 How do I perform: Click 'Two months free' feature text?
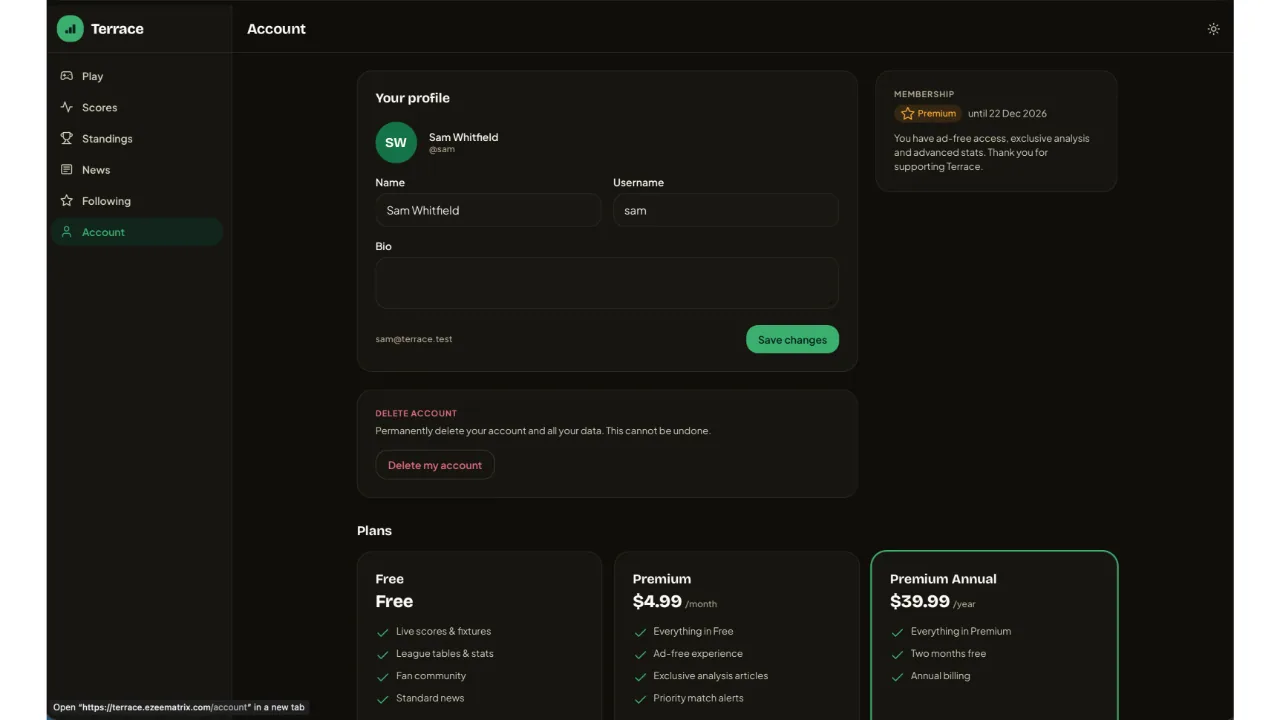[948, 654]
